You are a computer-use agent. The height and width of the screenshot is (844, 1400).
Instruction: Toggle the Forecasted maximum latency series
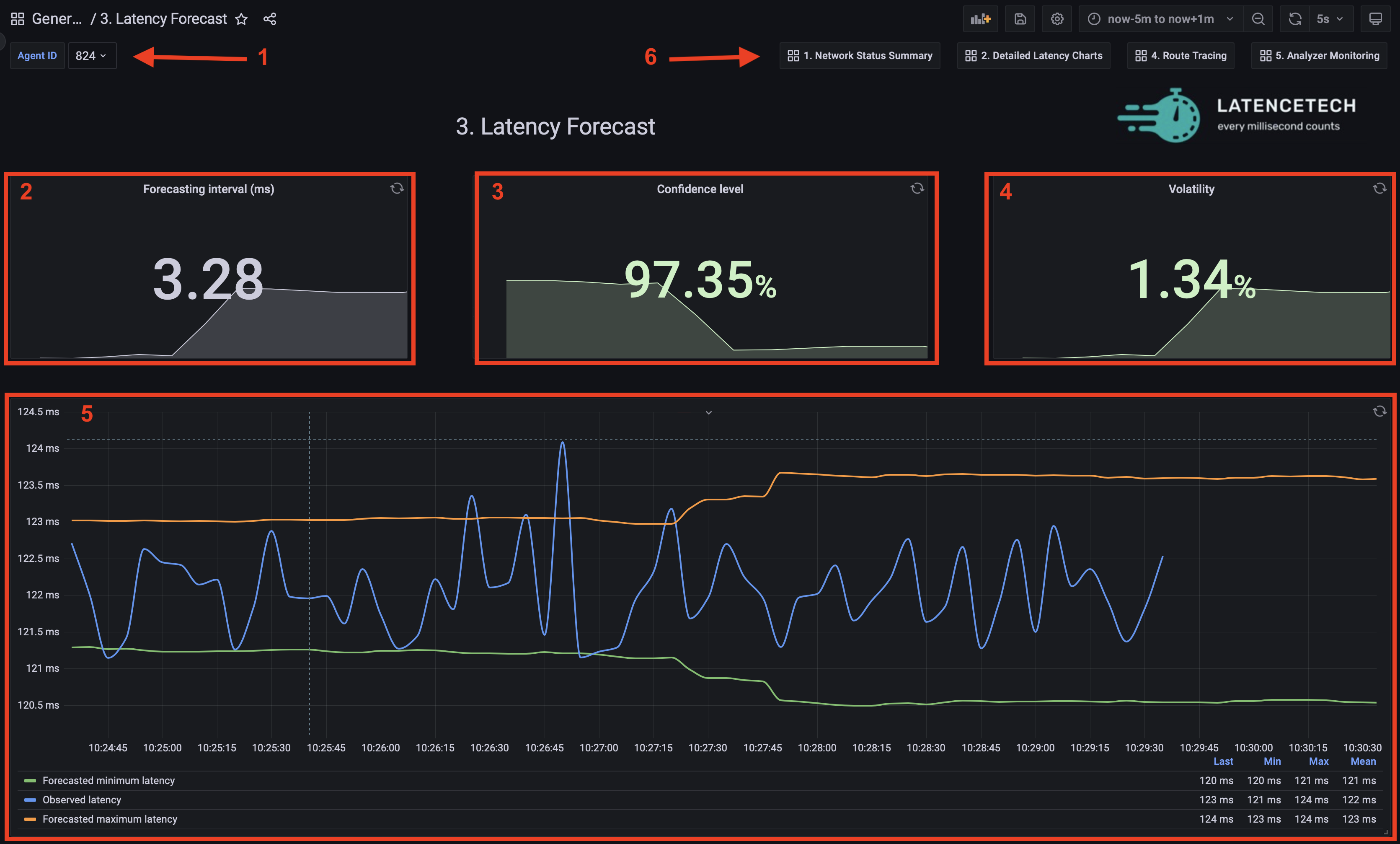111,818
